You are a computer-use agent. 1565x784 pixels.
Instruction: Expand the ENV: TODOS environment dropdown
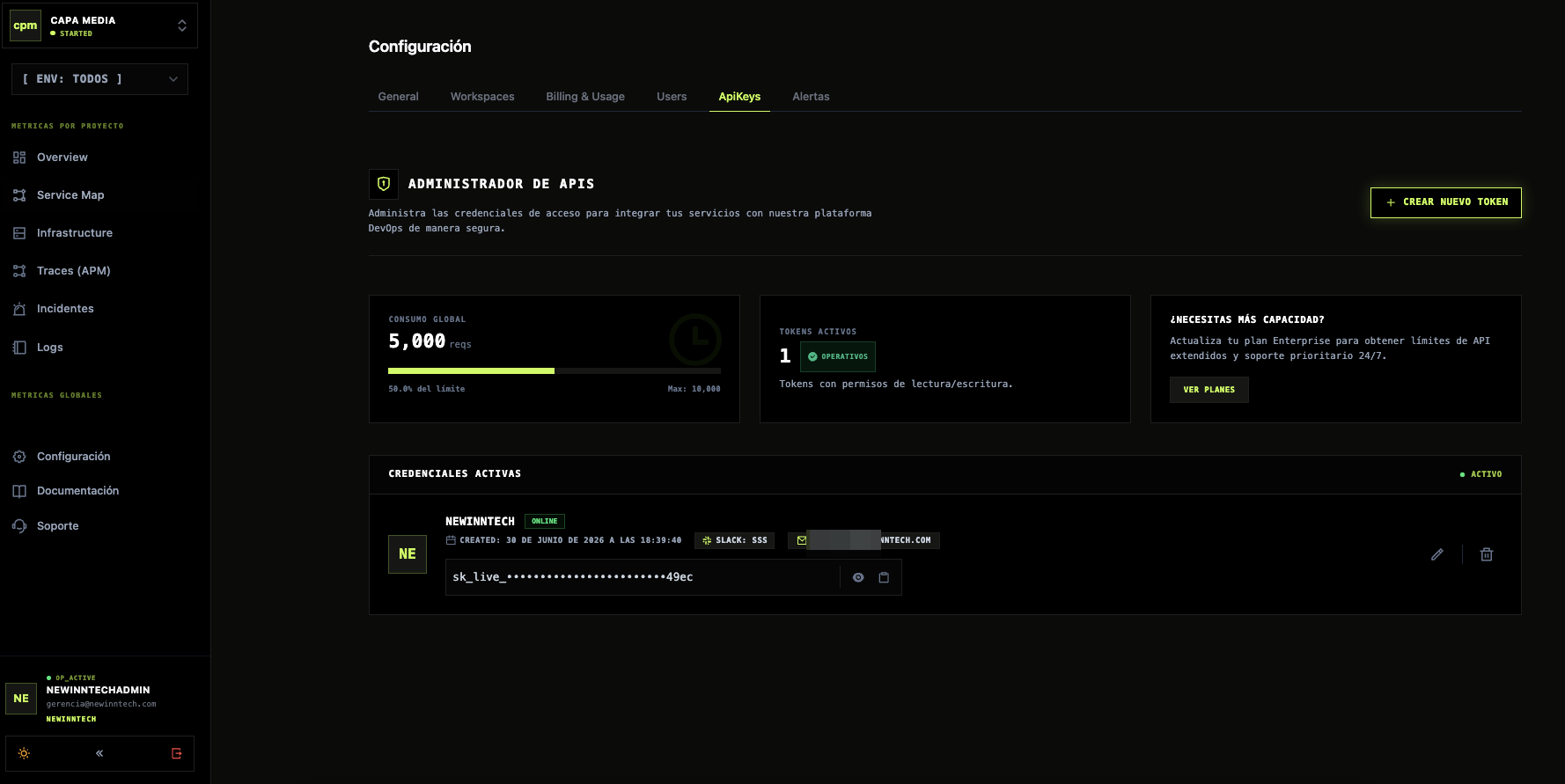(x=99, y=79)
